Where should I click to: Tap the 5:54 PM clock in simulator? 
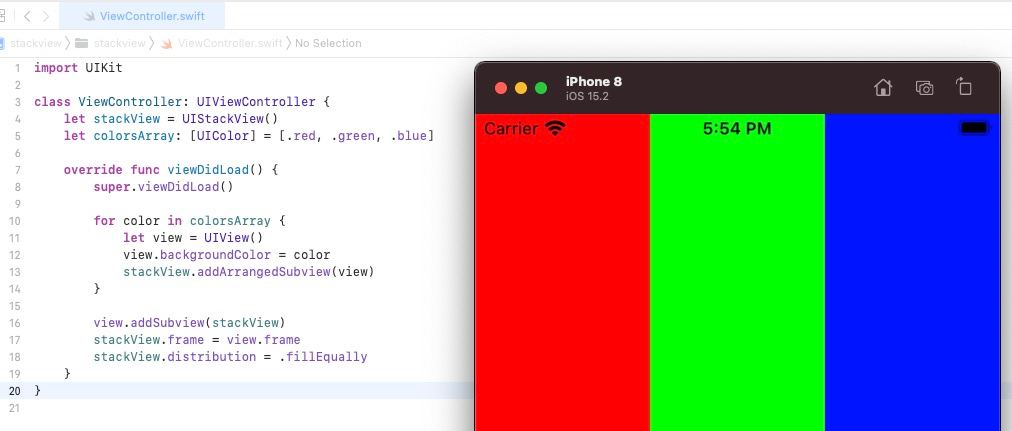point(737,128)
